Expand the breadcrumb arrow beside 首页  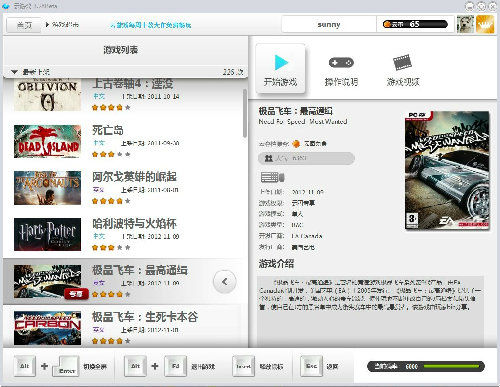(x=47, y=25)
